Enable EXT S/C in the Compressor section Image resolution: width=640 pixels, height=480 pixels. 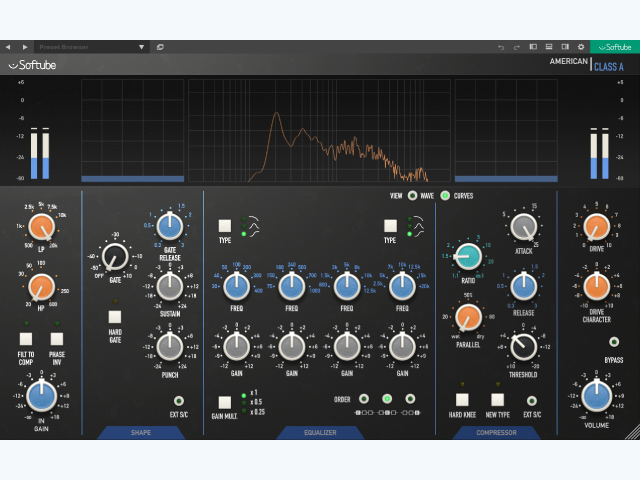(532, 401)
